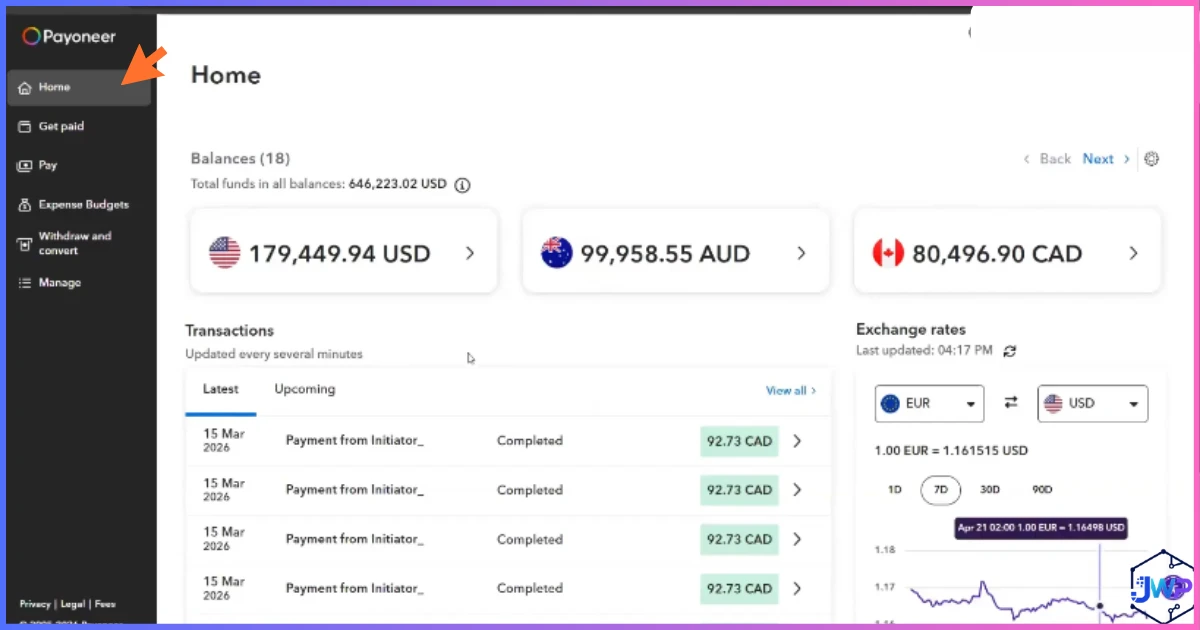Expand the USD balance chevron
The width and height of the screenshot is (1200, 630).
(470, 254)
